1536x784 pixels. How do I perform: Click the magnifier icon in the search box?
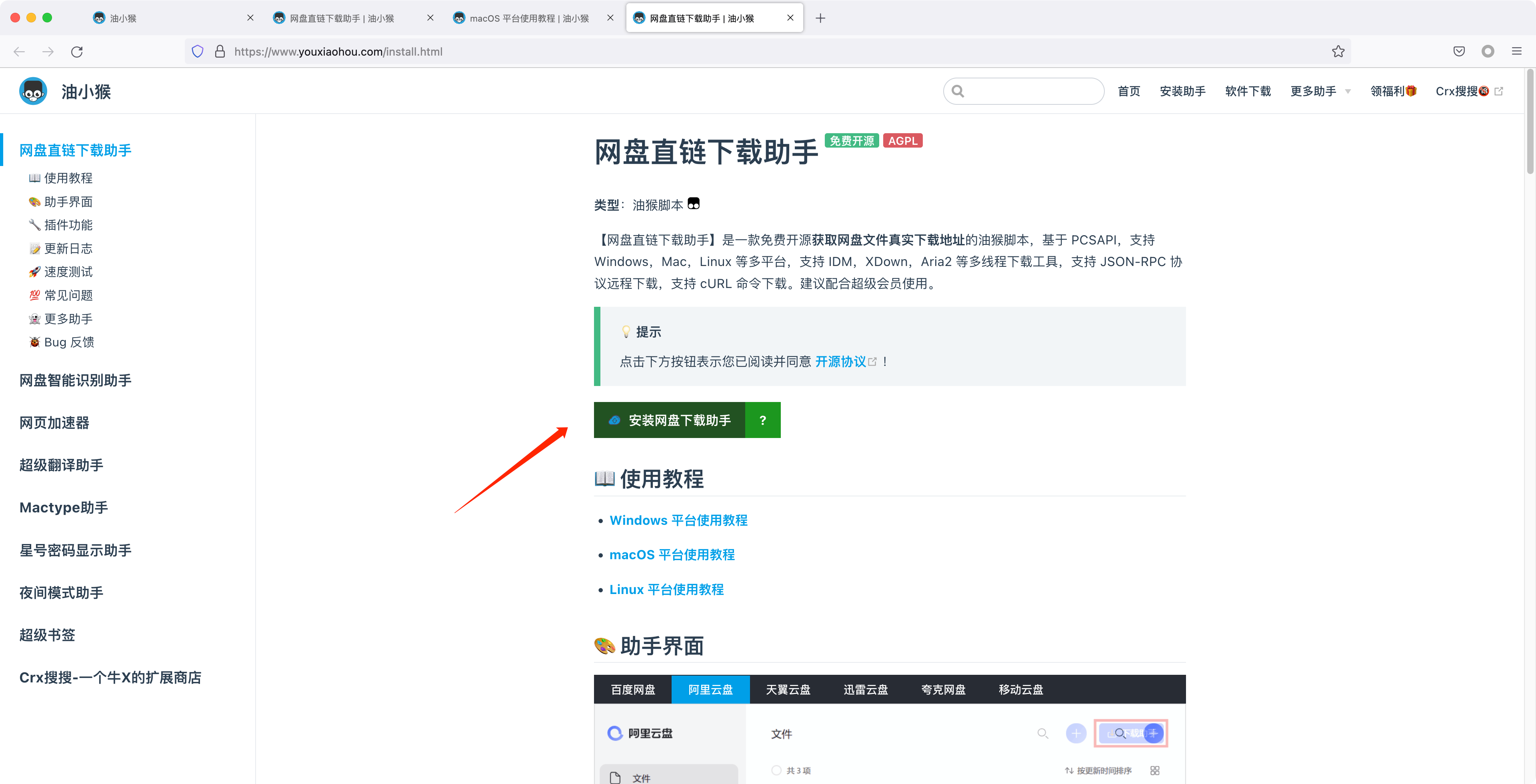[958, 91]
